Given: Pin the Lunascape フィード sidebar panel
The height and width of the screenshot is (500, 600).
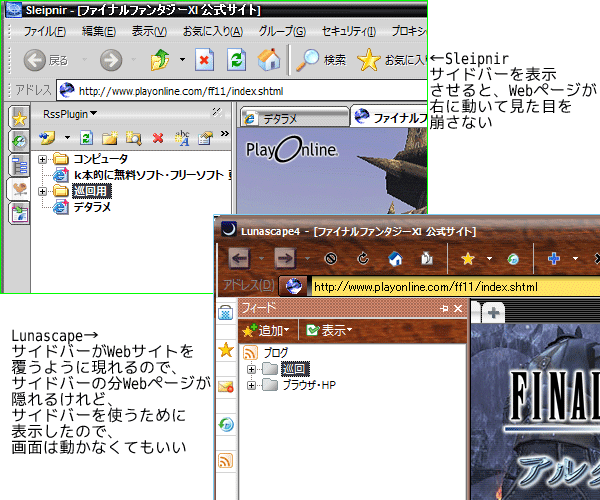Looking at the screenshot, I should tap(444, 308).
